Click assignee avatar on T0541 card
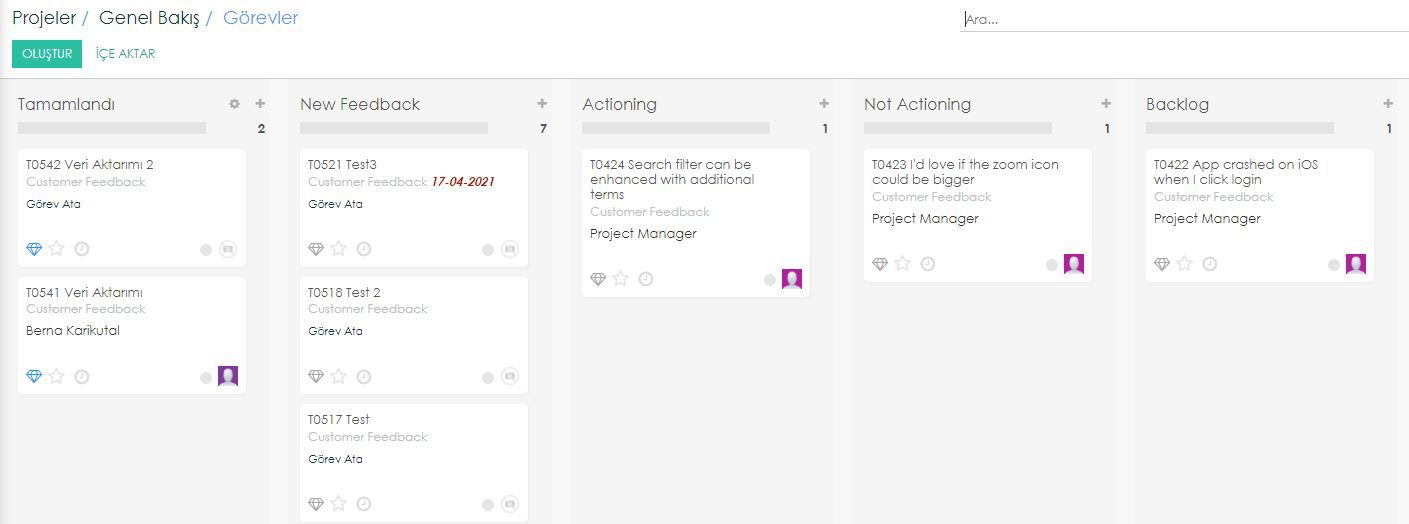 coord(228,376)
